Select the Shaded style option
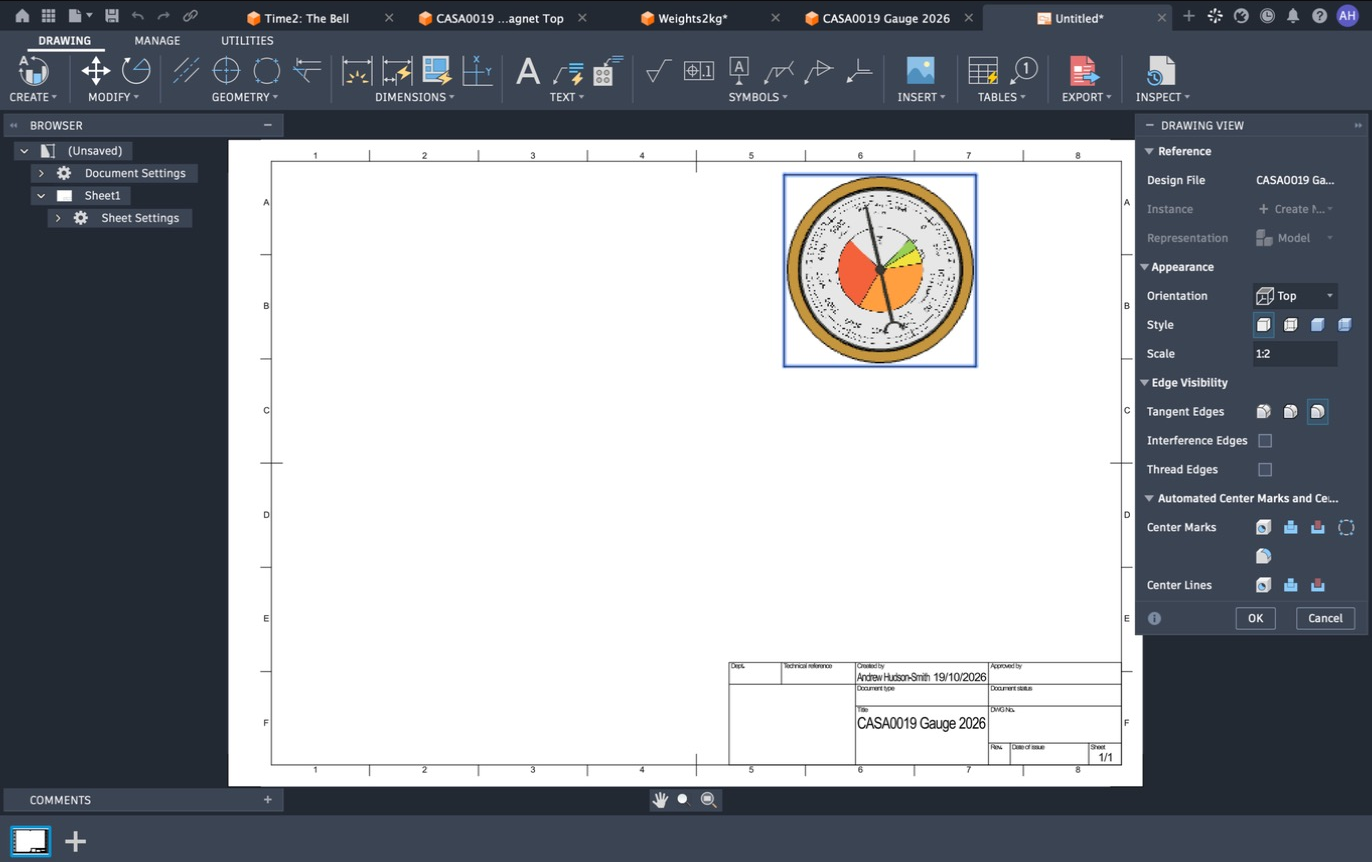The image size is (1372, 862). [x=1318, y=325]
